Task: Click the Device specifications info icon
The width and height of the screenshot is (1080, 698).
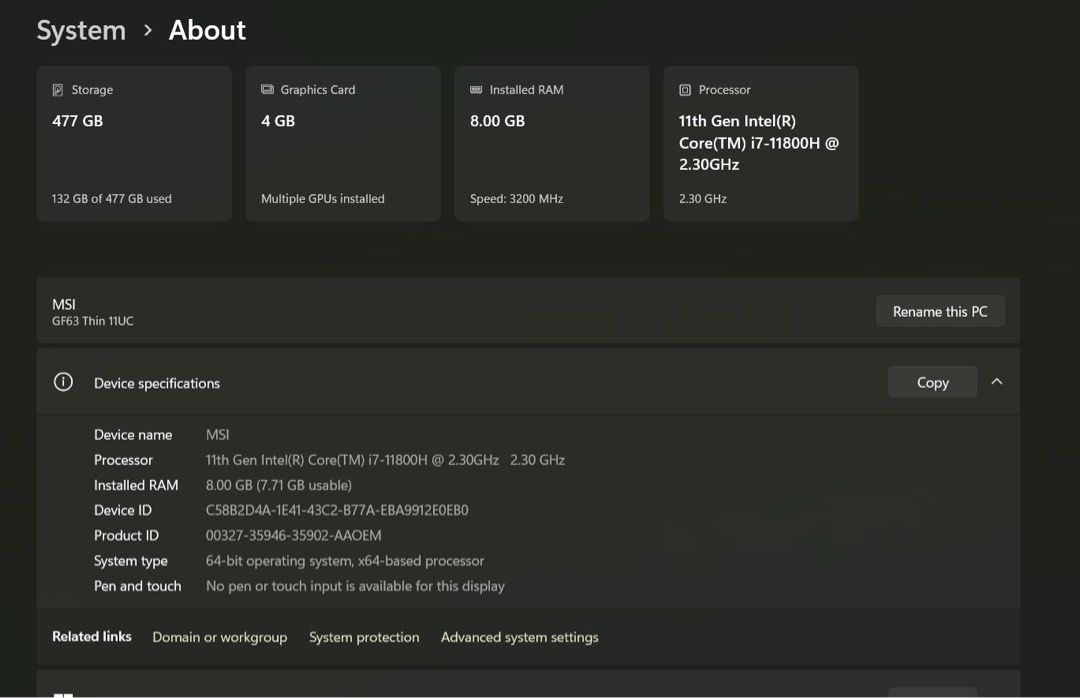Action: click(x=63, y=382)
